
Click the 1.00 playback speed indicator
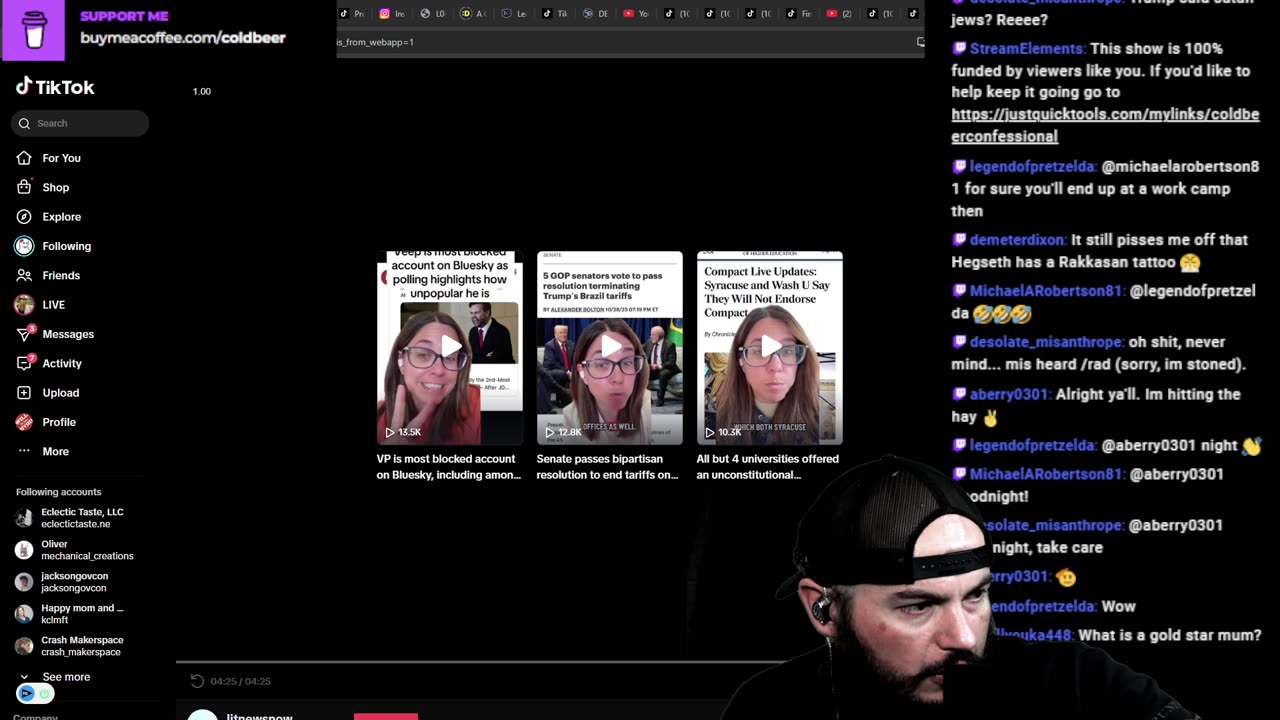tap(202, 91)
